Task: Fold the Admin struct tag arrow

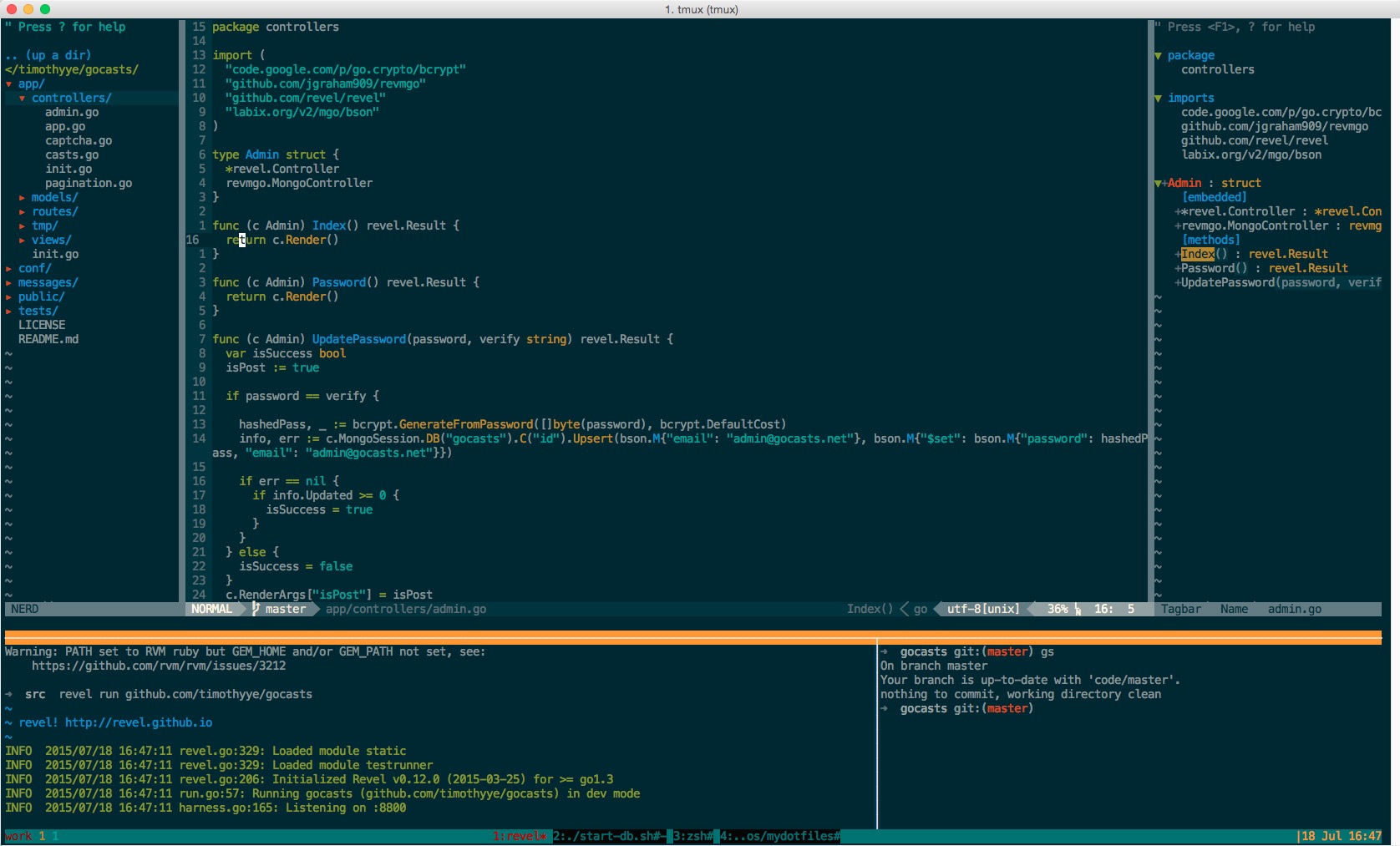Action: [1158, 184]
